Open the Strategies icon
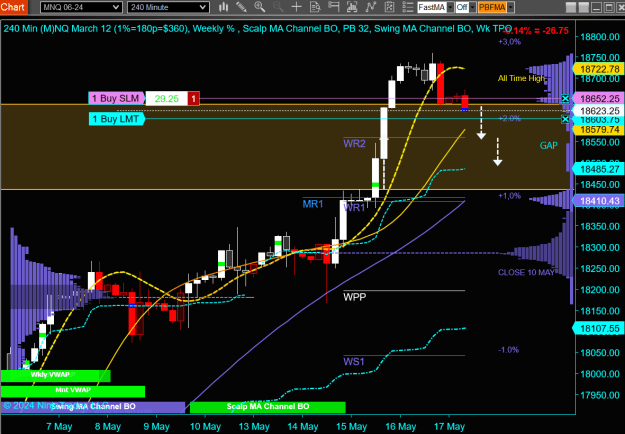The height and width of the screenshot is (434, 625). pos(389,7)
